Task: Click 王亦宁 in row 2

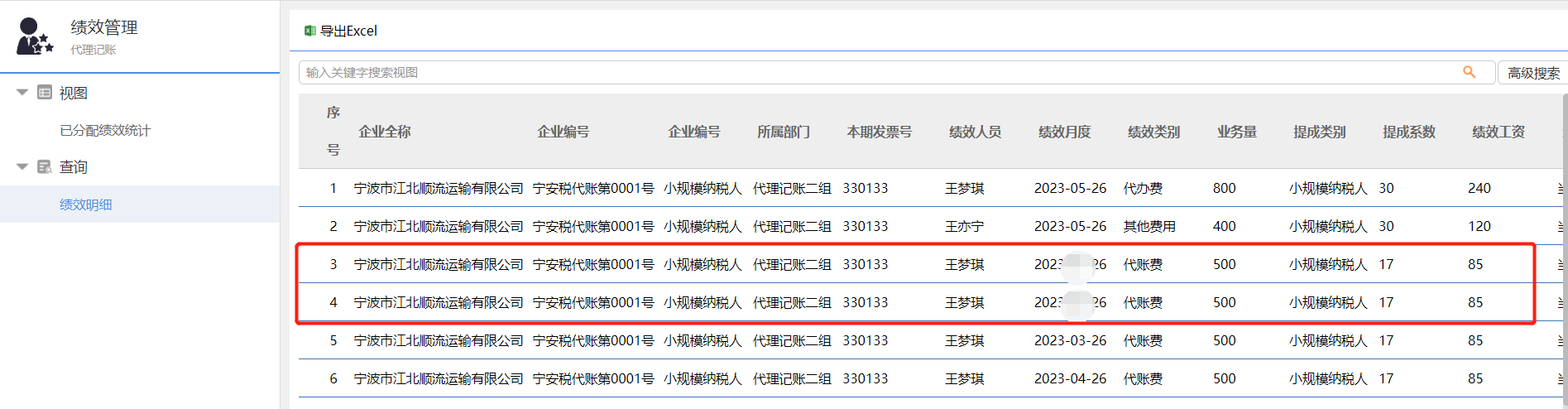Action: [965, 226]
